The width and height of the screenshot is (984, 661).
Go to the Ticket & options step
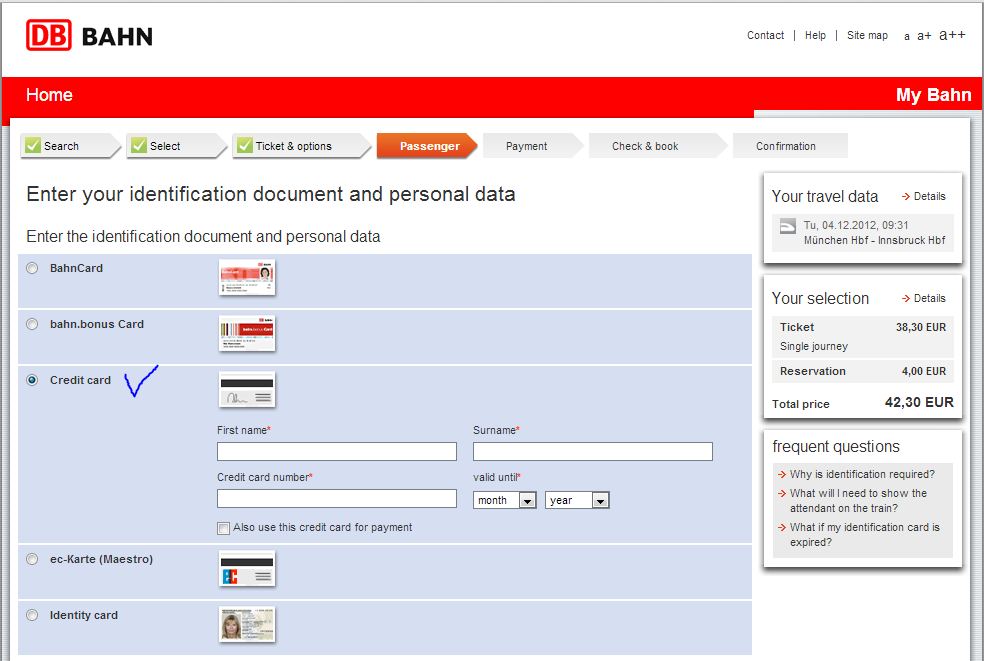[x=301, y=146]
